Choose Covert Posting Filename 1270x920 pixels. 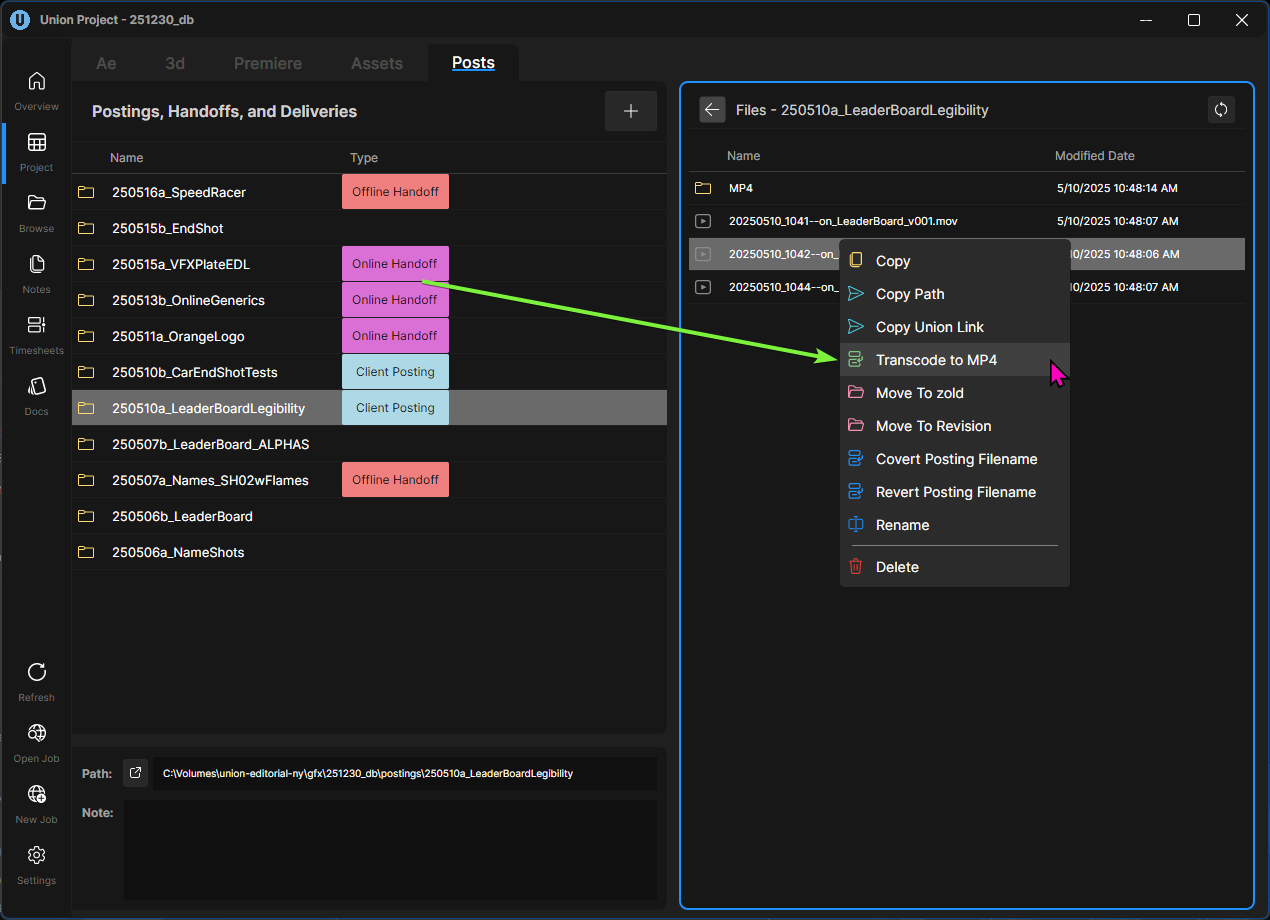click(x=955, y=459)
